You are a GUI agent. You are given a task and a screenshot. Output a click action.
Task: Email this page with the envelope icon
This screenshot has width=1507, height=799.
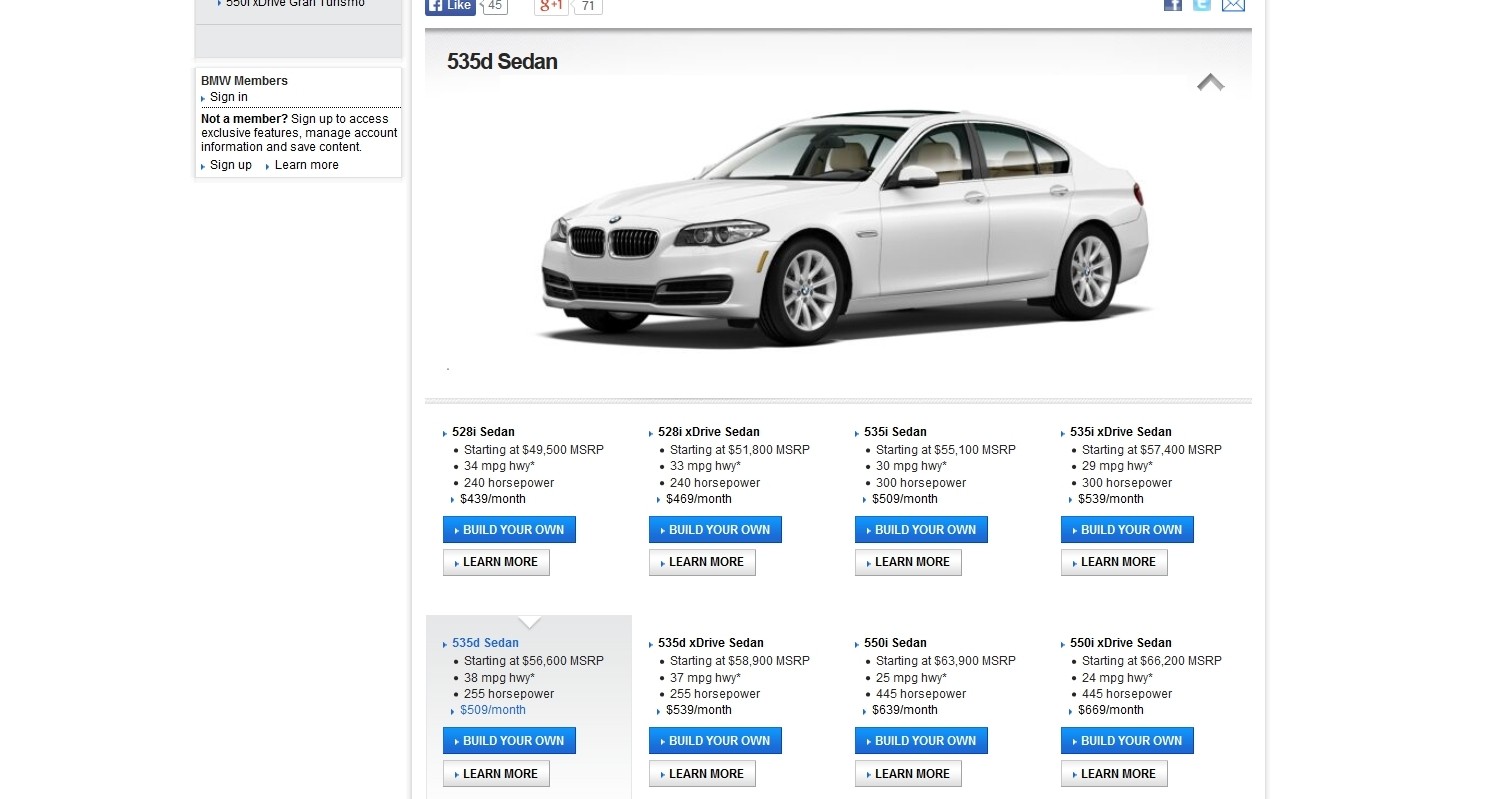click(x=1233, y=5)
